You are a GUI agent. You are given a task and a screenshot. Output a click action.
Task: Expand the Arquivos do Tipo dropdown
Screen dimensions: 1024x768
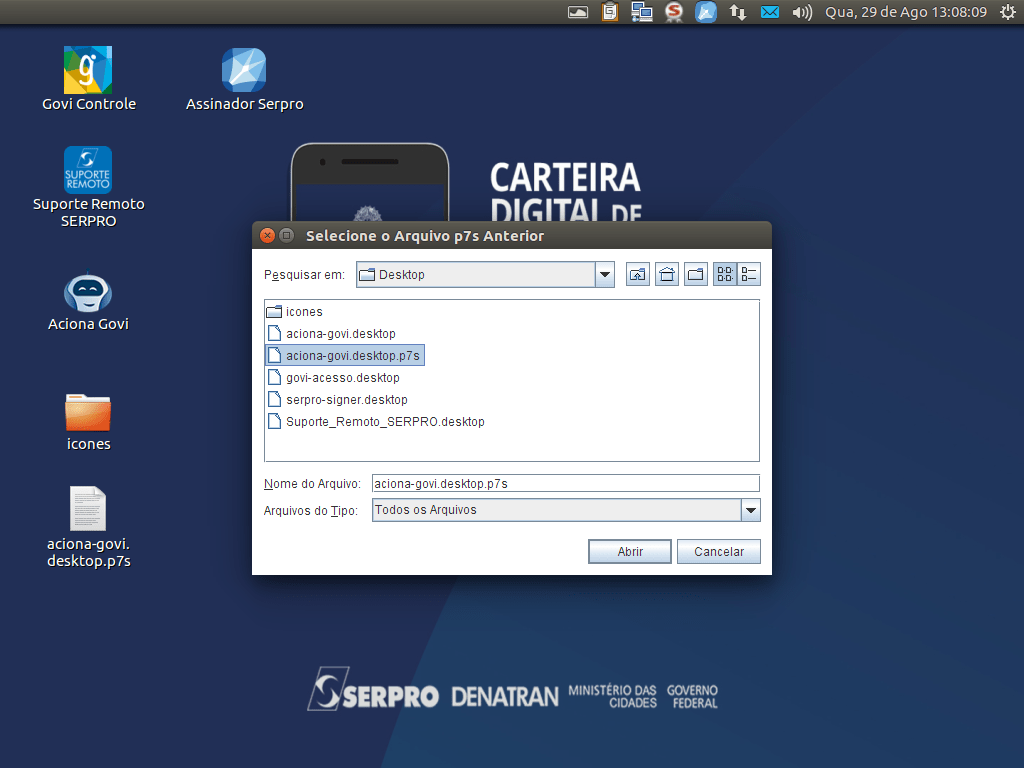[x=751, y=510]
